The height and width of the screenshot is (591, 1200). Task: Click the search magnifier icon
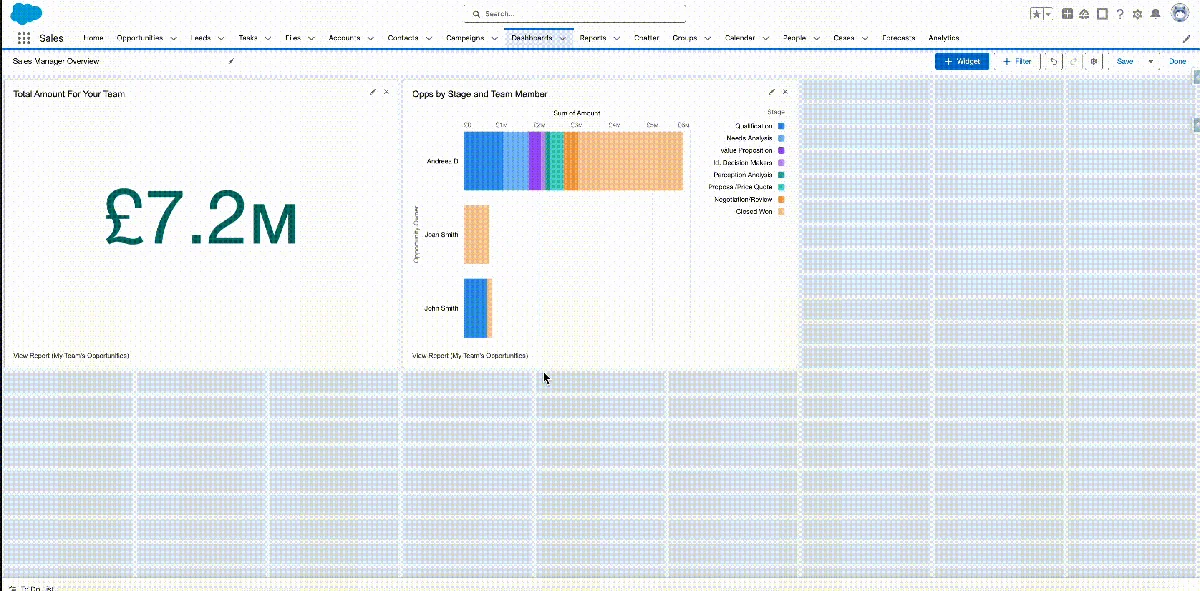[477, 14]
